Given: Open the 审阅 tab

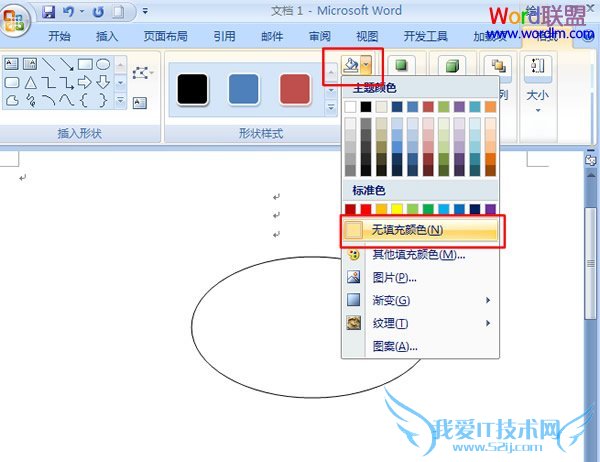Looking at the screenshot, I should coord(320,36).
